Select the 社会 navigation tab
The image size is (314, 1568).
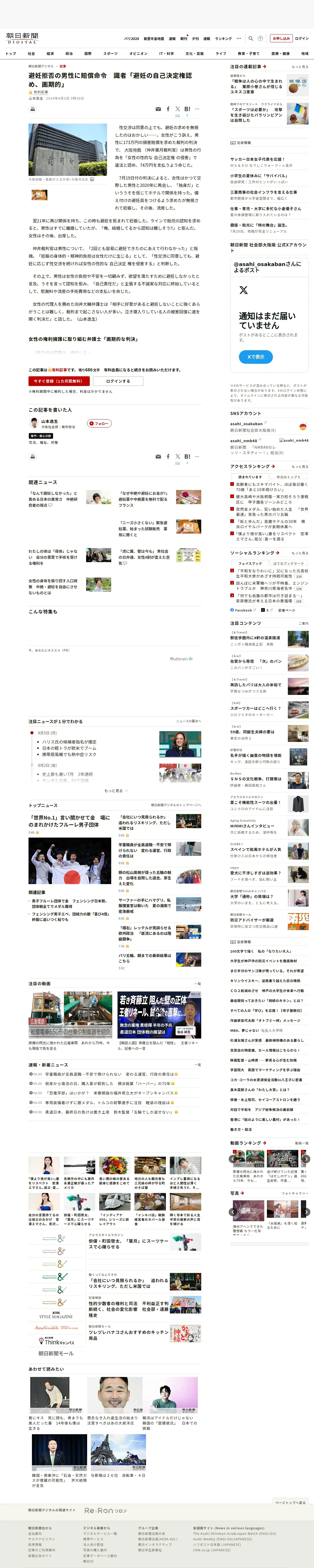pos(31,54)
